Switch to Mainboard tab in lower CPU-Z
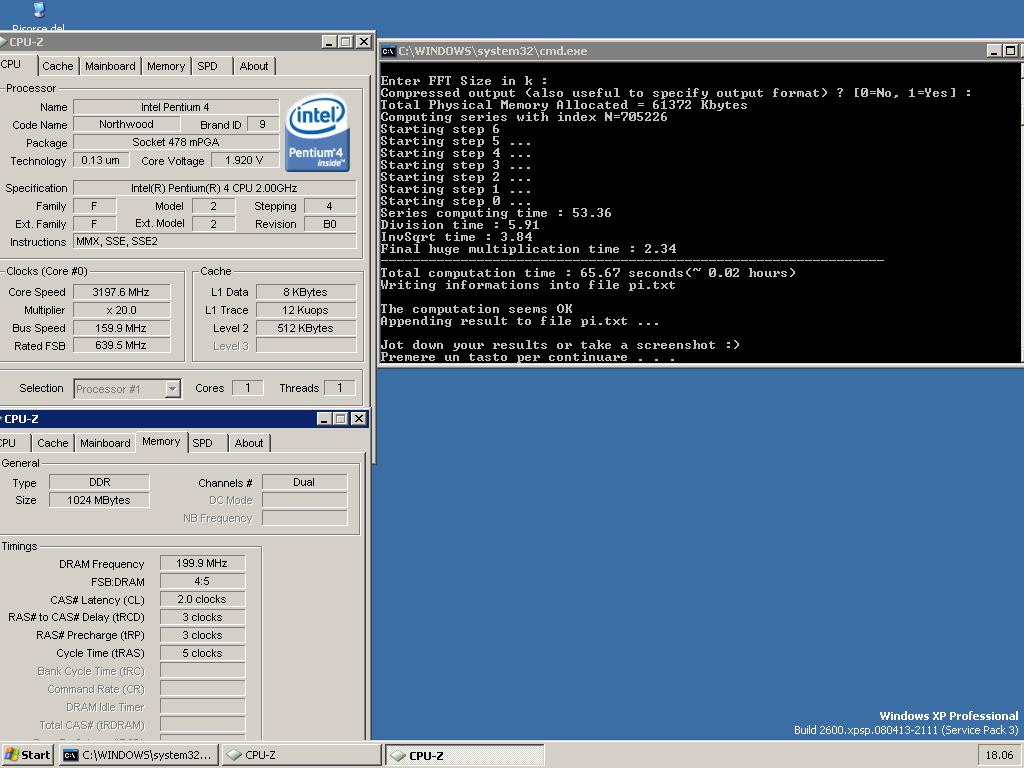Image resolution: width=1024 pixels, height=768 pixels. click(x=105, y=443)
